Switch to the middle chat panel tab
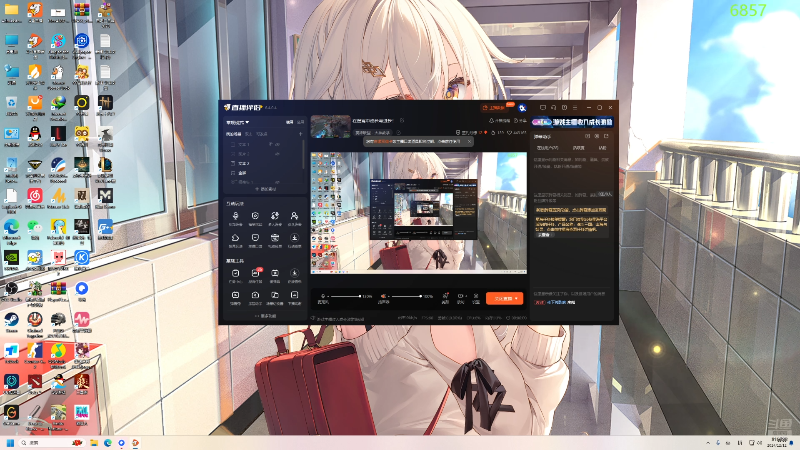Viewport: 800px width, 450px height. pyautogui.click(x=579, y=148)
